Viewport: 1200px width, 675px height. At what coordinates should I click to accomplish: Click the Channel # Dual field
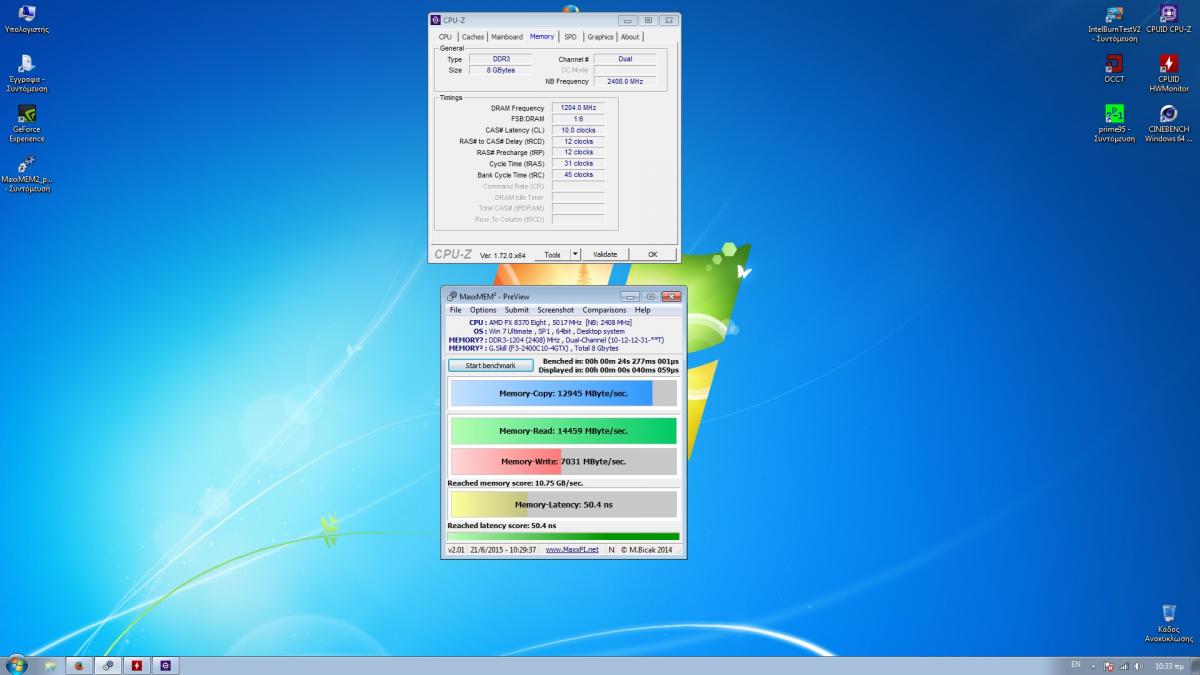[625, 59]
